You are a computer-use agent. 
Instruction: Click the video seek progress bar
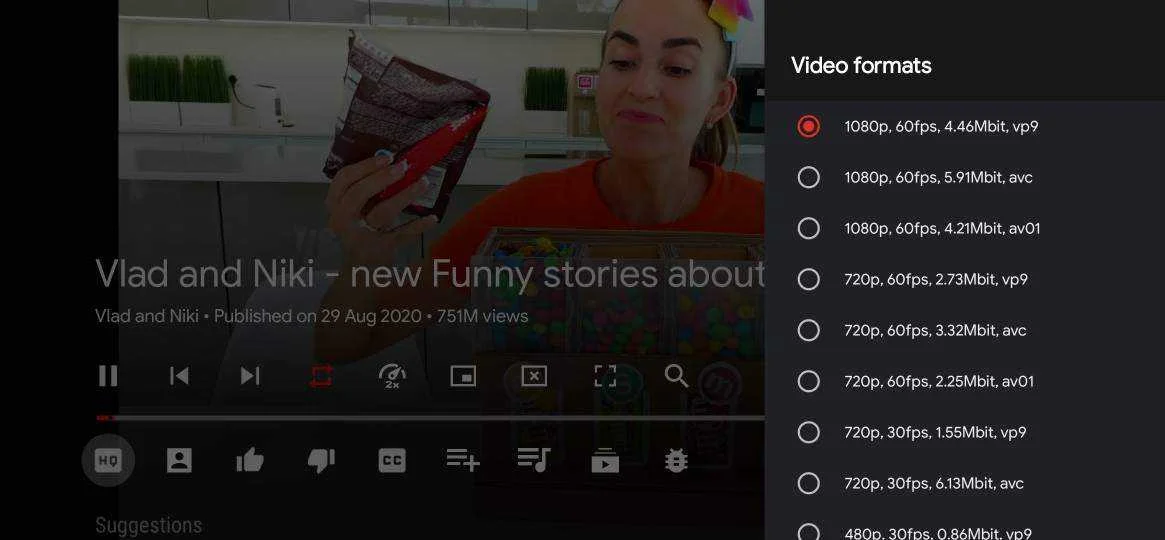(431, 418)
